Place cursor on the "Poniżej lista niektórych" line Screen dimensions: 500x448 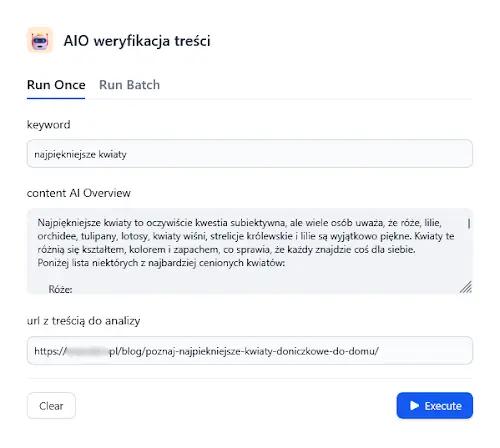coord(161,263)
